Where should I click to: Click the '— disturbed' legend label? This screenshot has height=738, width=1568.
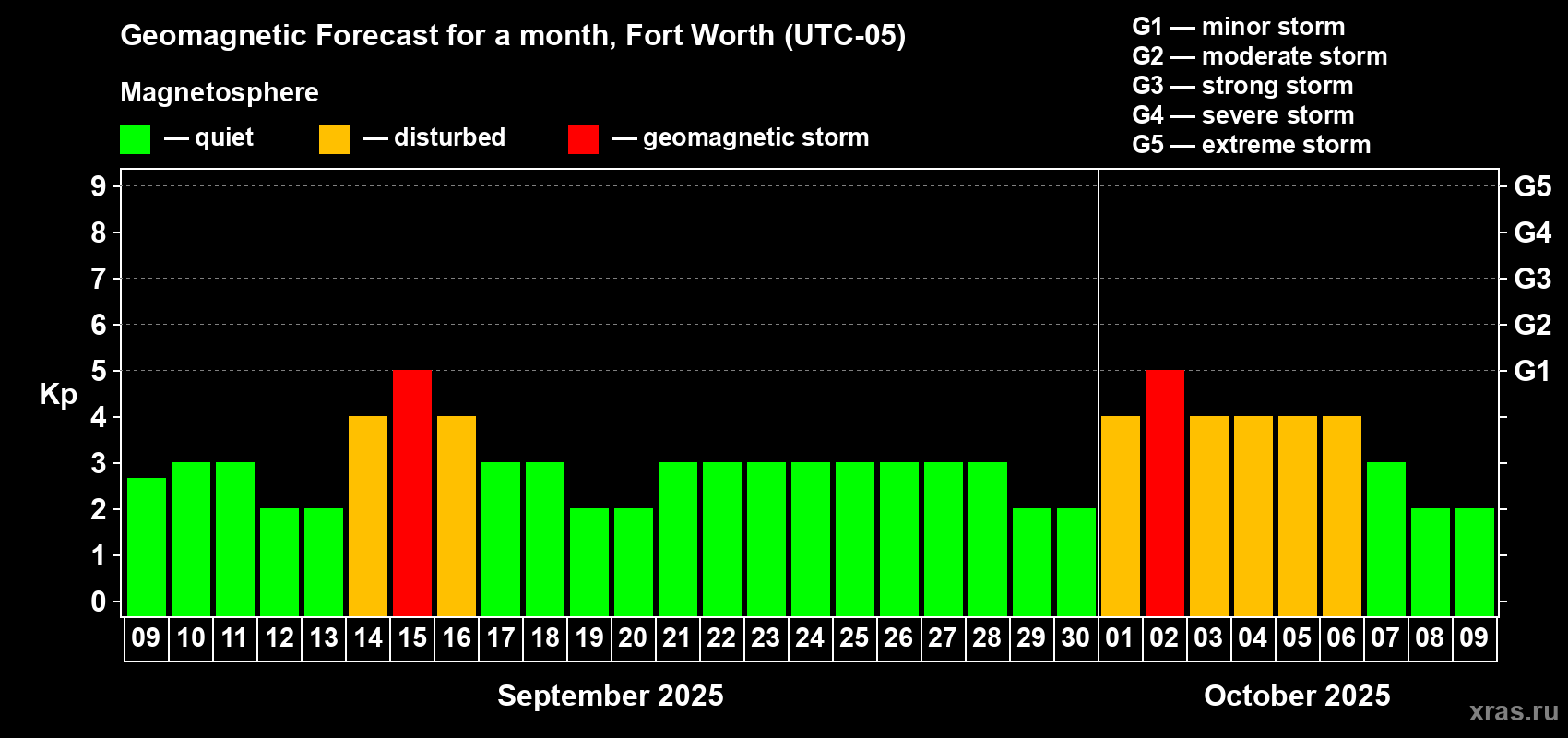click(434, 137)
